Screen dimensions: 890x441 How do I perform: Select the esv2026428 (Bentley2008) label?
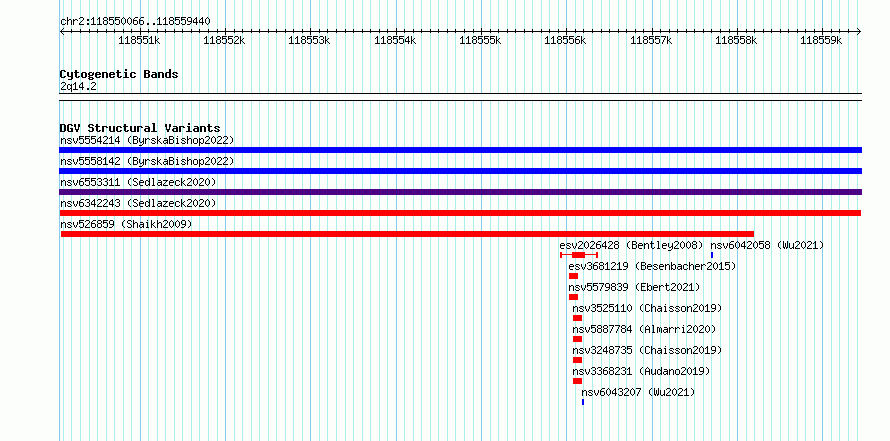[x=631, y=245]
